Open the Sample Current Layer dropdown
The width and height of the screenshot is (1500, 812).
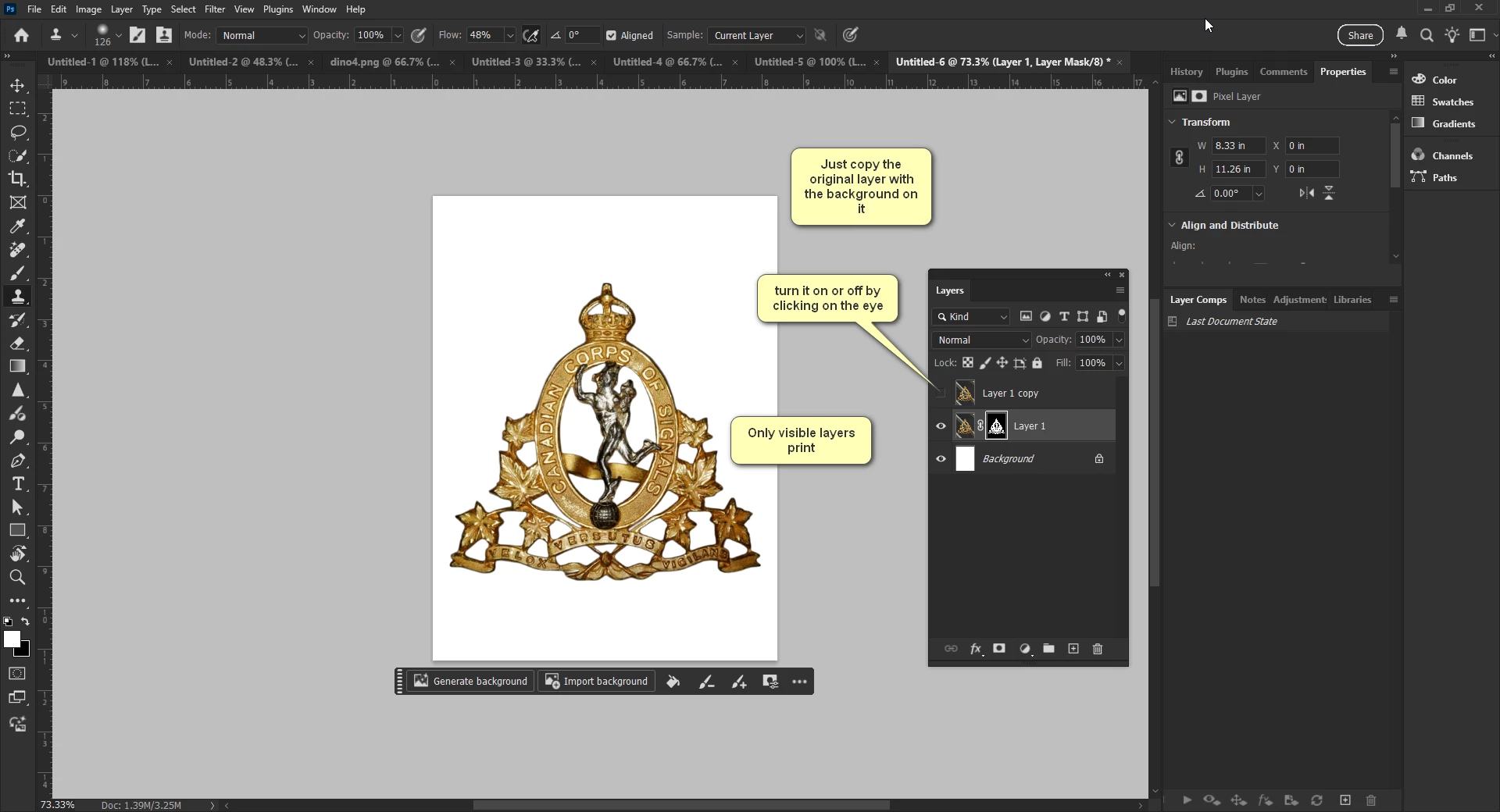pyautogui.click(x=756, y=35)
